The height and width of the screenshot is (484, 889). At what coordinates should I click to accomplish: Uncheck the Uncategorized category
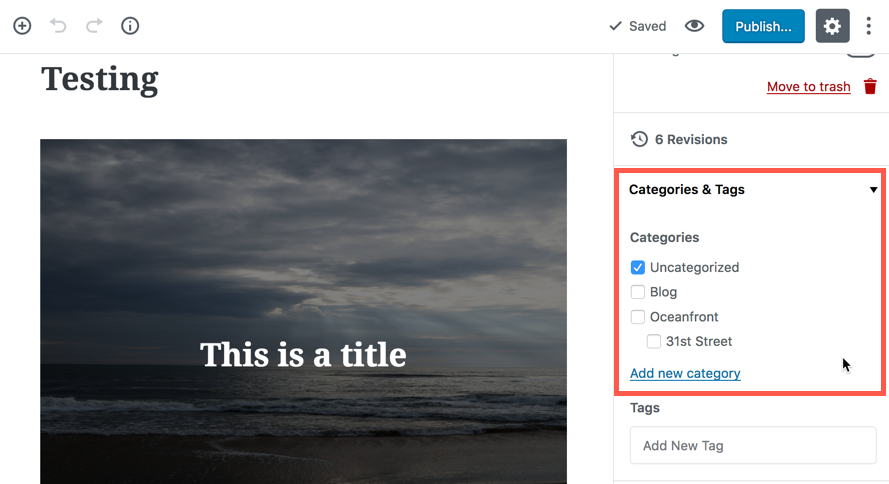638,268
